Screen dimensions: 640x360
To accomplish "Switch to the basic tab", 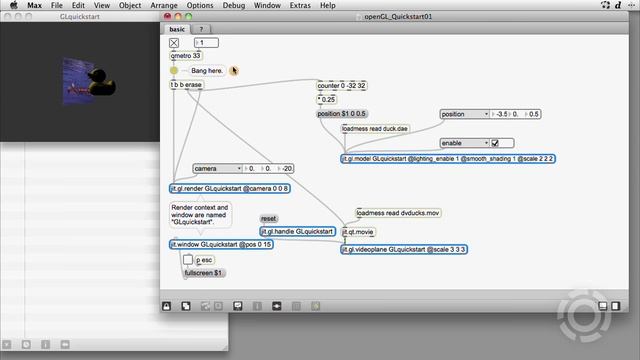I will coord(177,29).
